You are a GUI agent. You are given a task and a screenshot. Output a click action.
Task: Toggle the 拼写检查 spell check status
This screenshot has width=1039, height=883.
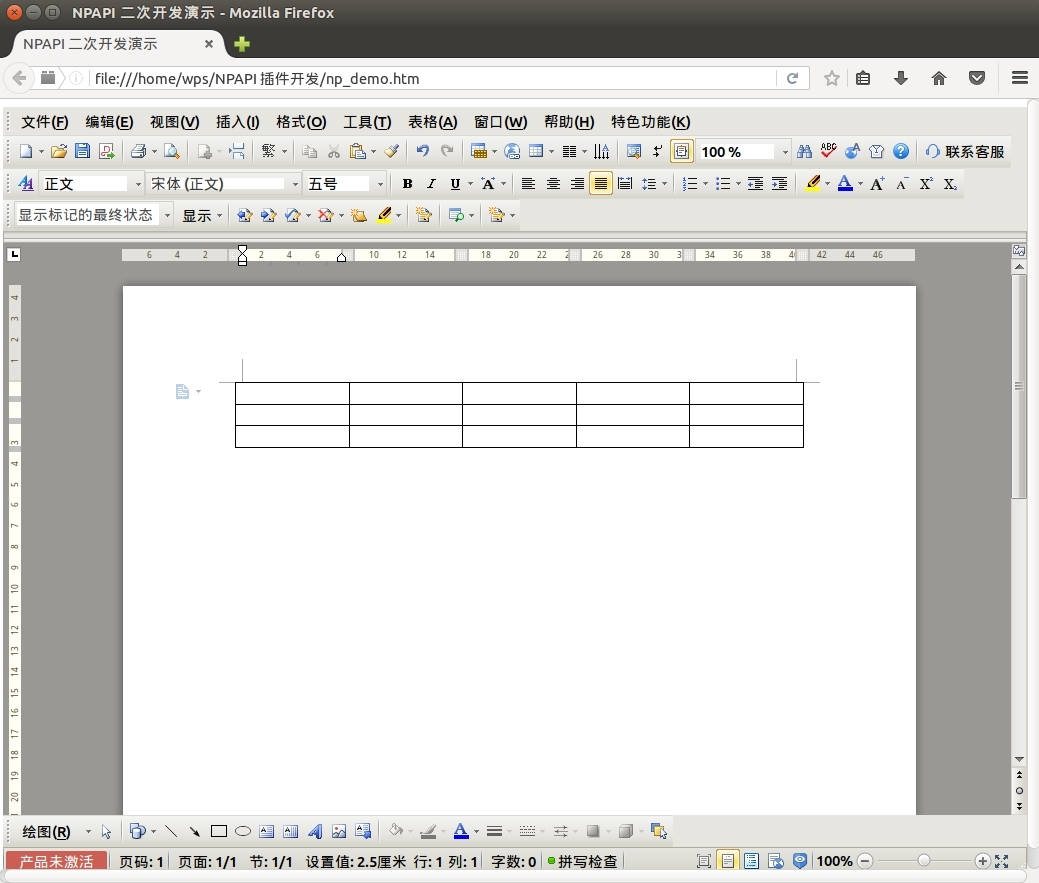[582, 861]
